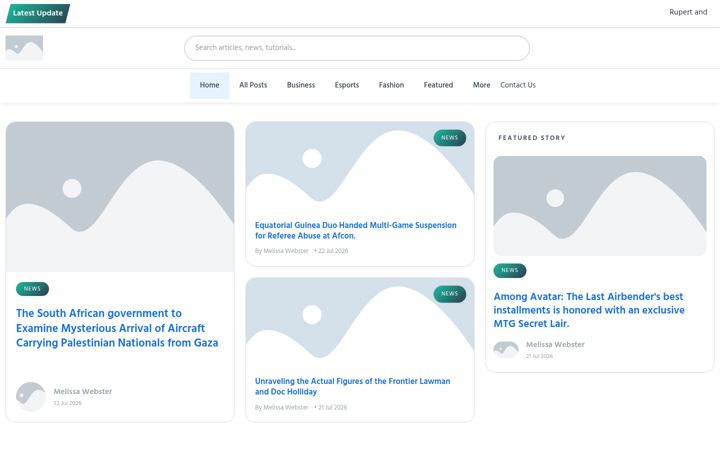Click the Latest Update badge
720x450 pixels.
38,13
